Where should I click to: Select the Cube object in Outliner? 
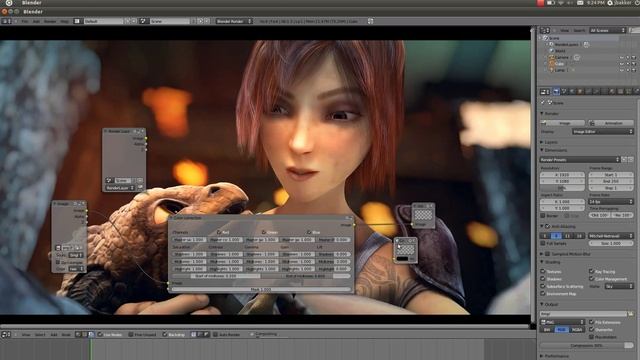coord(559,64)
